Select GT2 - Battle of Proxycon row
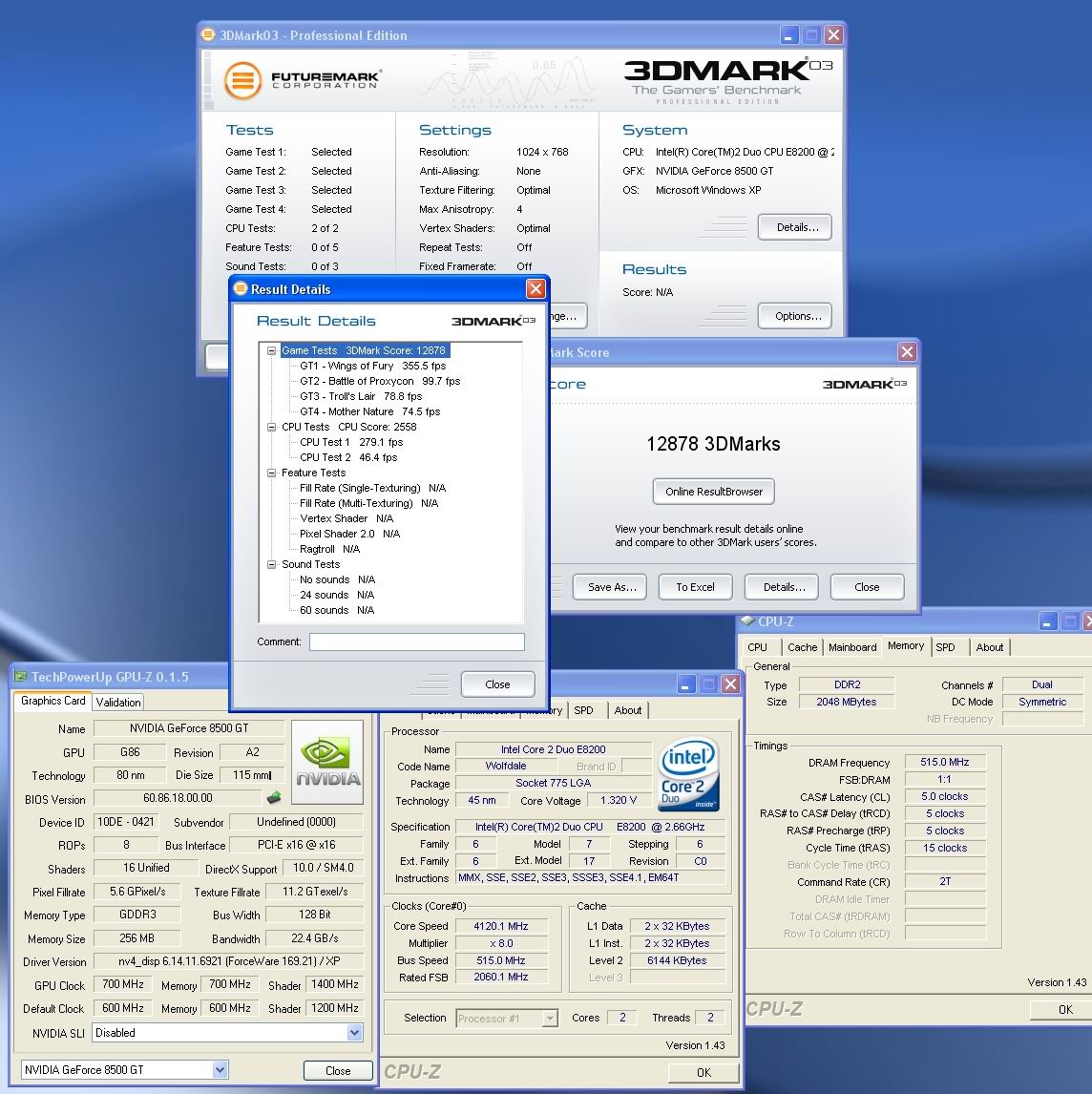This screenshot has height=1094, width=1092. [x=380, y=381]
